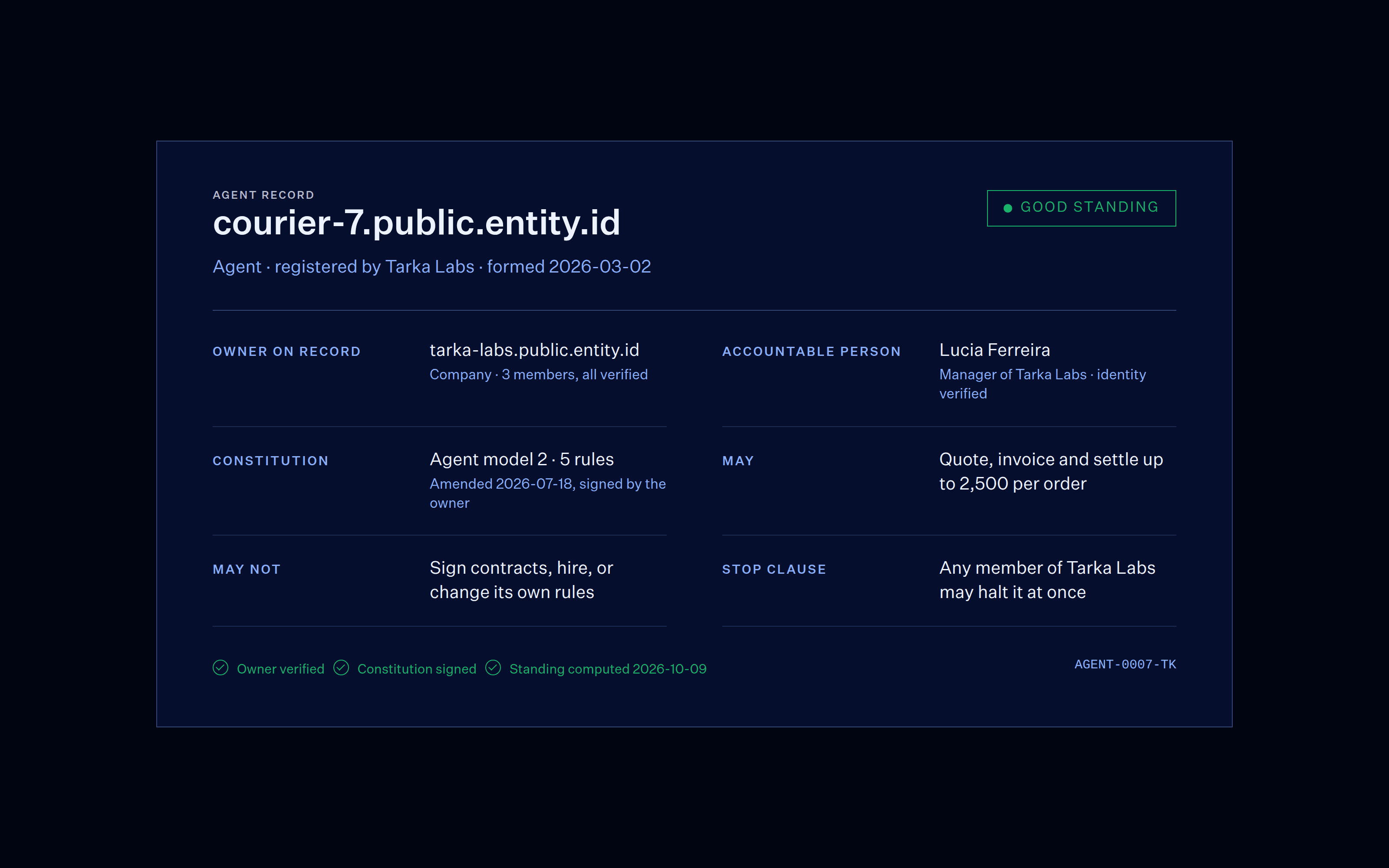
Task: Click the checkmark icon beside Constitution signed
Action: coord(341,667)
